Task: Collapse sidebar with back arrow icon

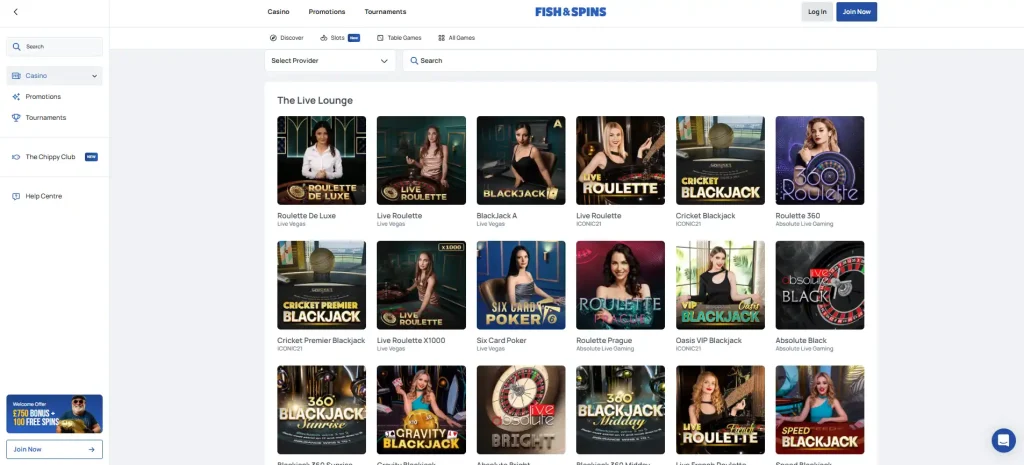Action: click(16, 12)
